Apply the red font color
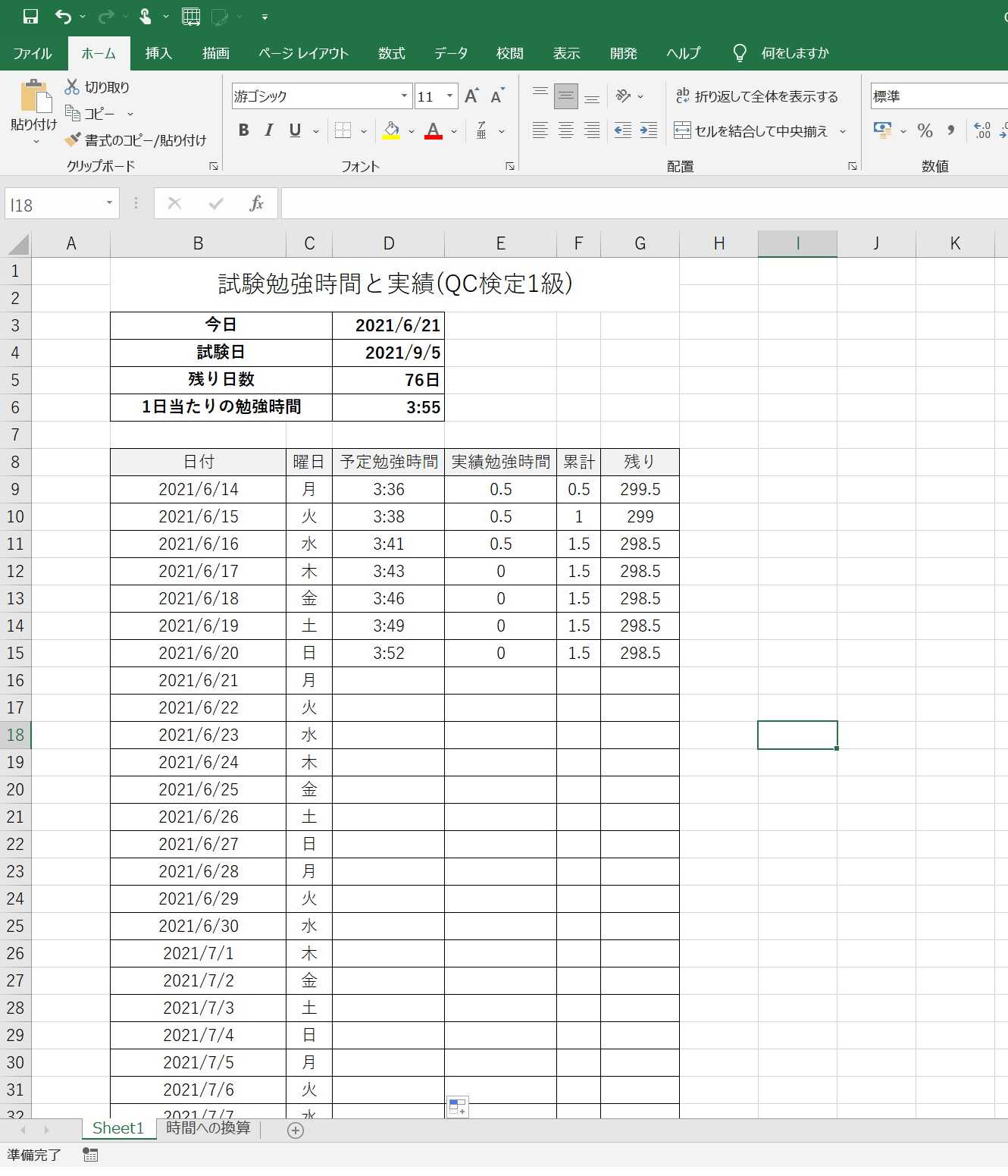The width and height of the screenshot is (1008, 1176). [x=434, y=130]
